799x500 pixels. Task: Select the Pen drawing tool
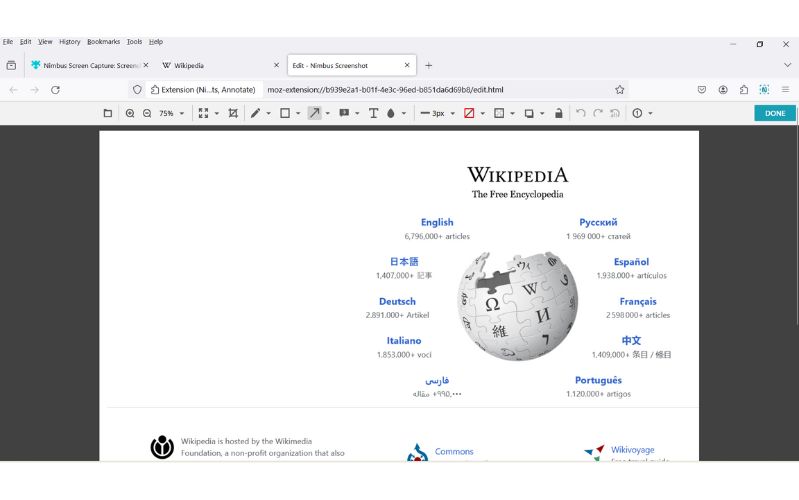click(x=255, y=113)
